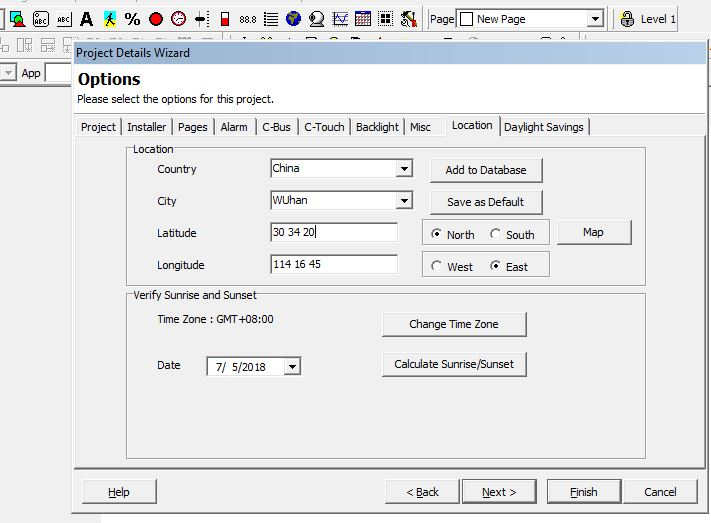Select the red circle indicator tool
The height and width of the screenshot is (523, 711).
click(156, 19)
